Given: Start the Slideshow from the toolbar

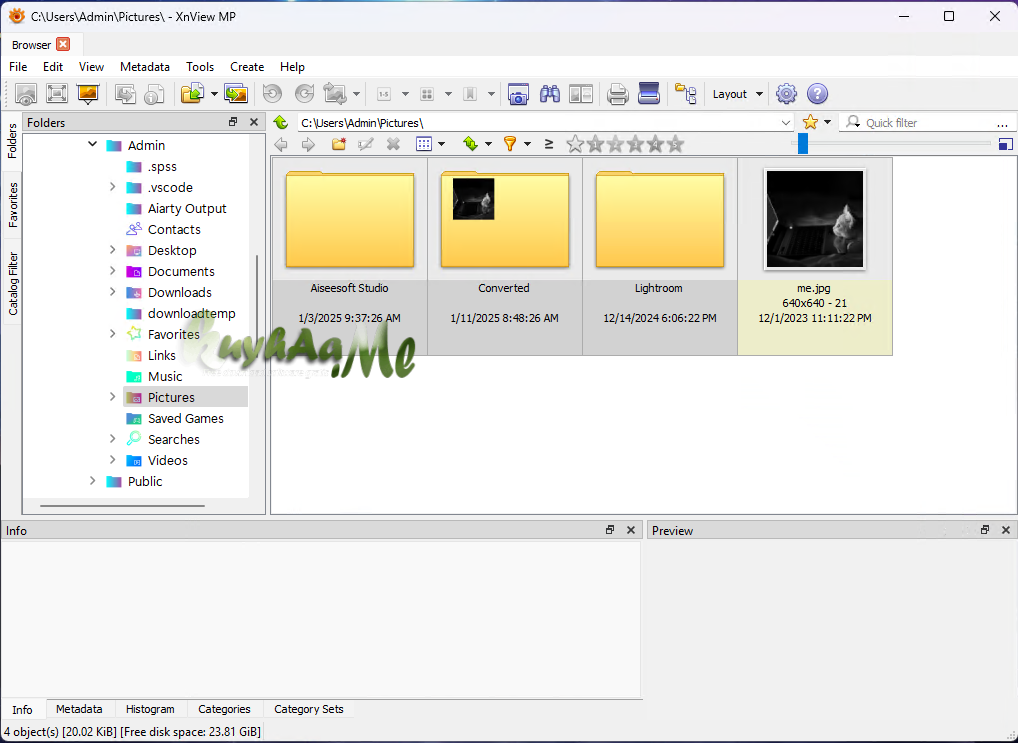Looking at the screenshot, I should pos(88,94).
